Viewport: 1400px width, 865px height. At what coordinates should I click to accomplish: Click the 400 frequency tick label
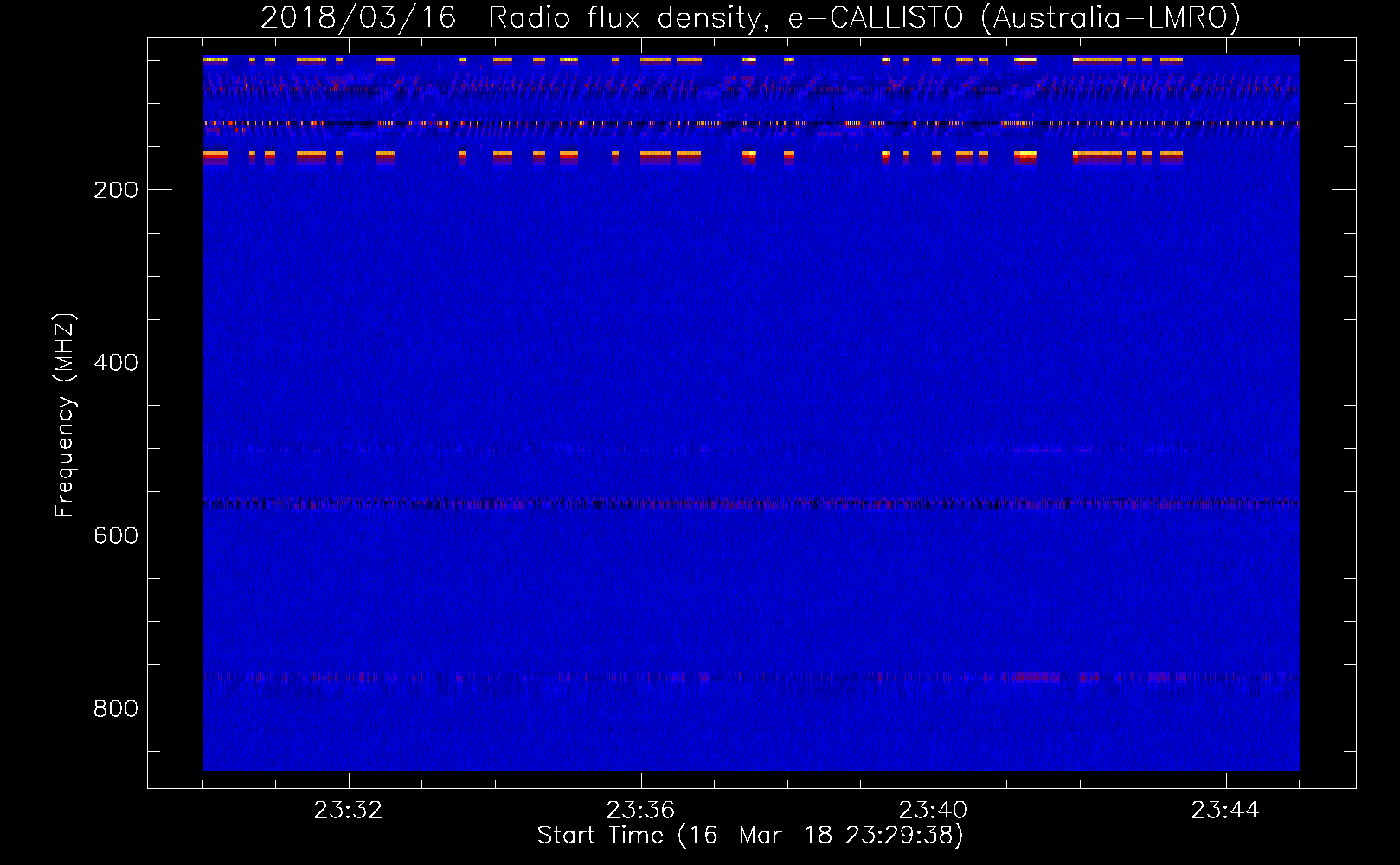(x=116, y=362)
